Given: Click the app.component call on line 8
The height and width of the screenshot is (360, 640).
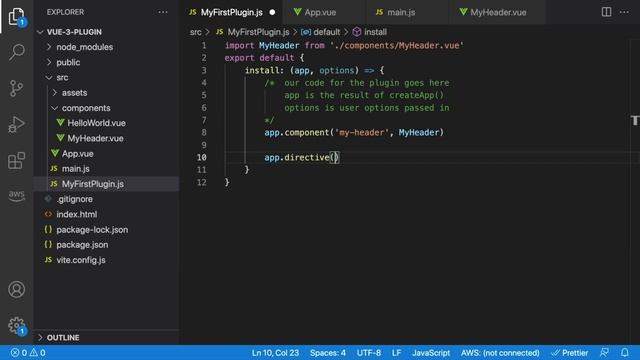Looking at the screenshot, I should (x=354, y=132).
